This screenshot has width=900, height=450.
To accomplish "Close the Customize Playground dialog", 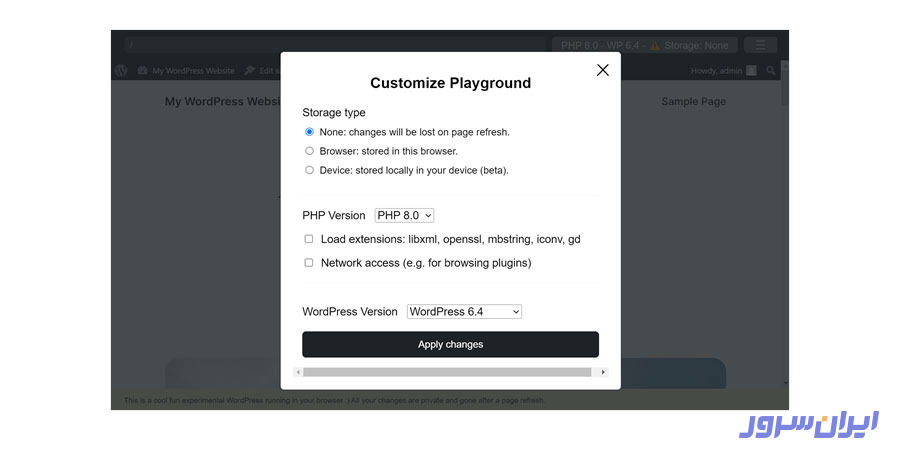I will pos(602,70).
